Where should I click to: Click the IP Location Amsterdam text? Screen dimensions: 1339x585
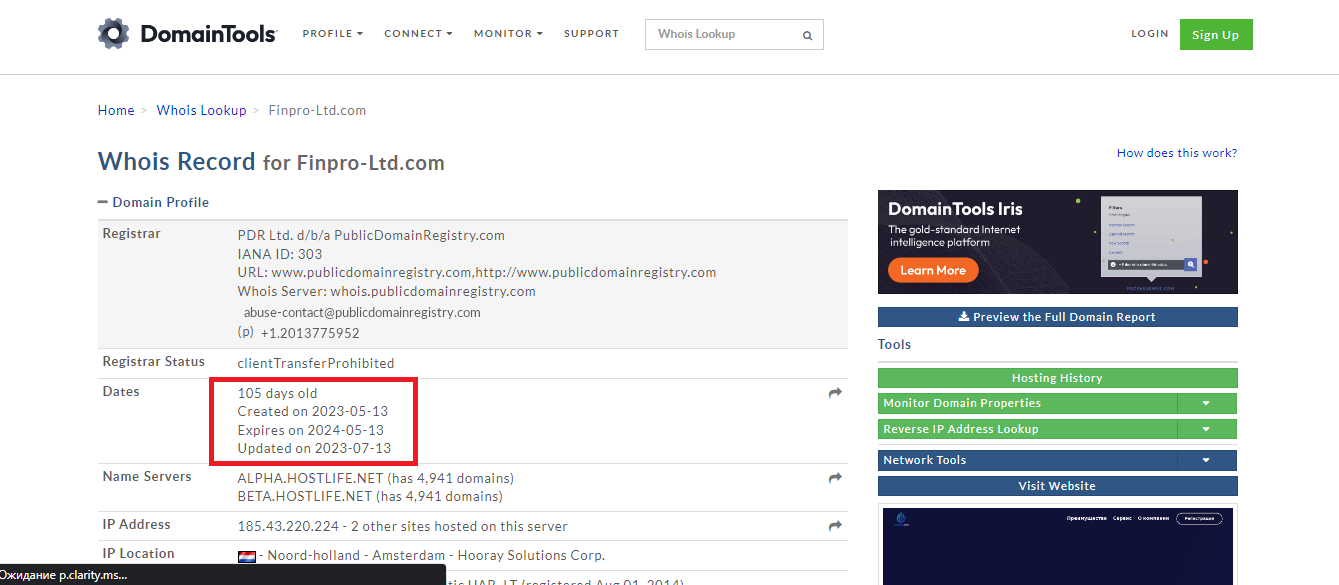[x=432, y=555]
